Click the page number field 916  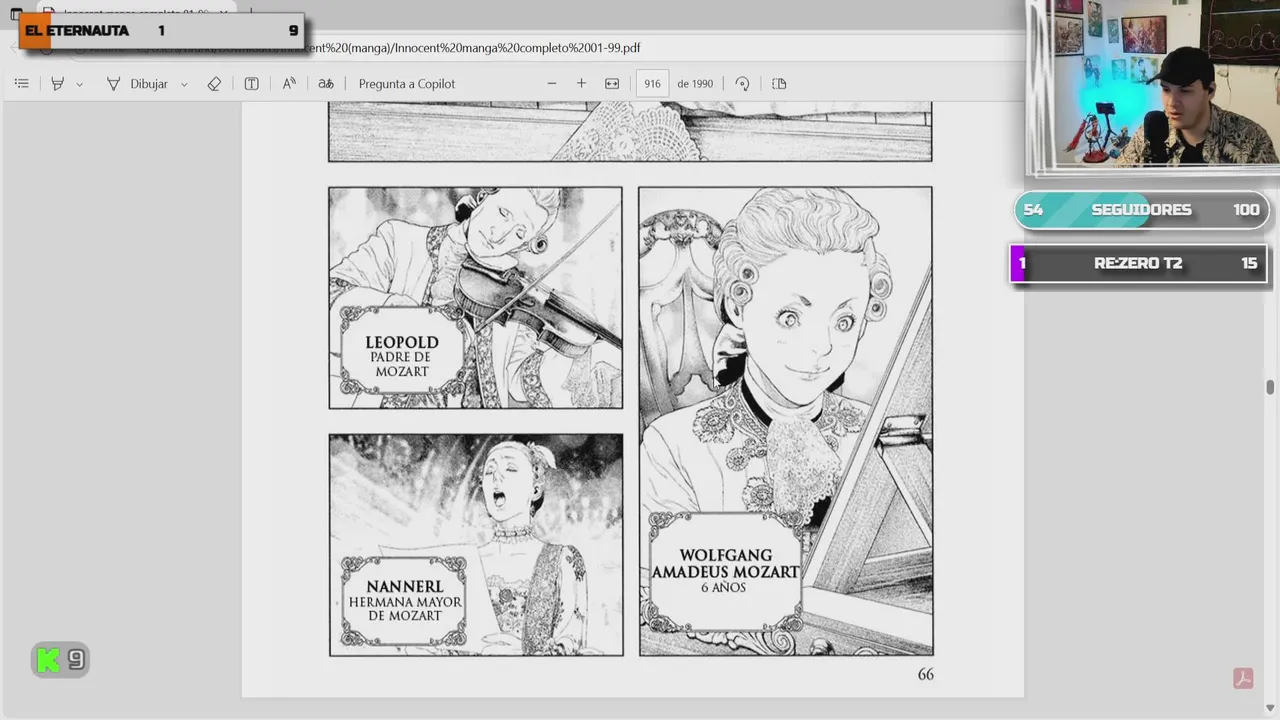pyautogui.click(x=652, y=84)
